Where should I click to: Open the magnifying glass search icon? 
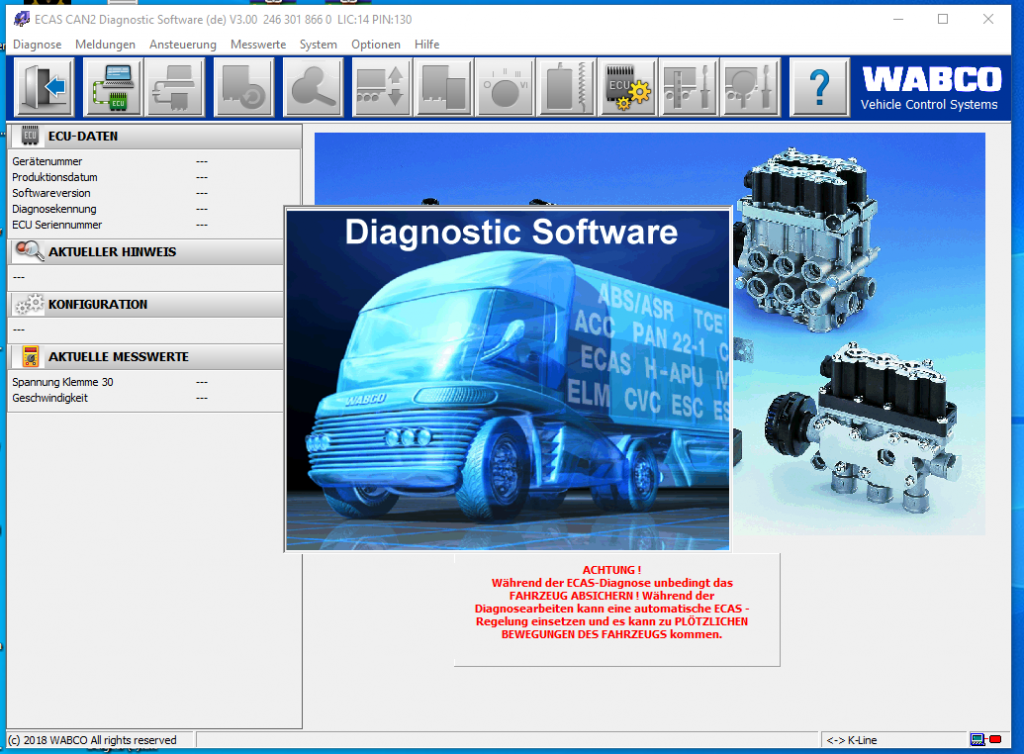[x=314, y=87]
